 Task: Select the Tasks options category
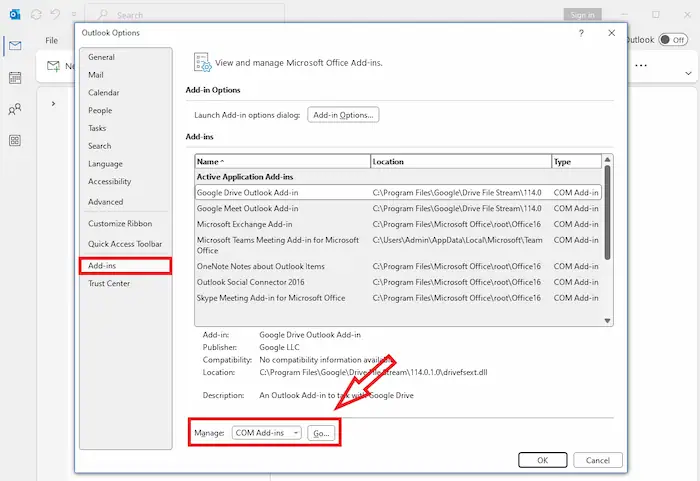[x=97, y=128]
